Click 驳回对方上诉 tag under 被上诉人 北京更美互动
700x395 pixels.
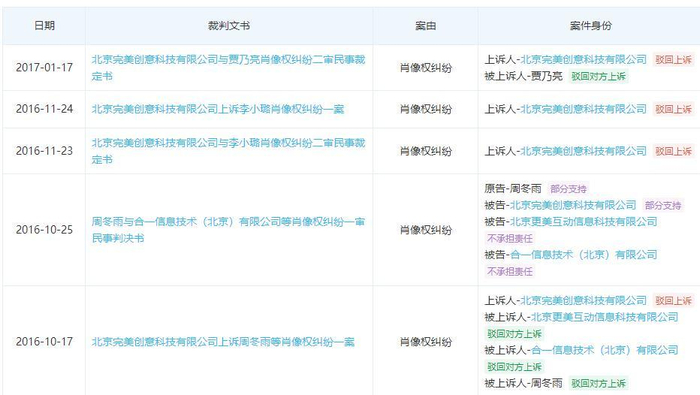[514, 333]
